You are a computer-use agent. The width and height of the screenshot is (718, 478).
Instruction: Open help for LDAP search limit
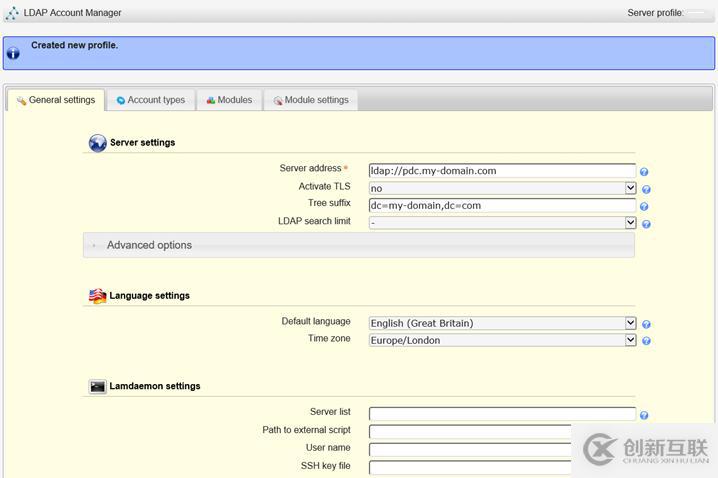[x=646, y=224]
